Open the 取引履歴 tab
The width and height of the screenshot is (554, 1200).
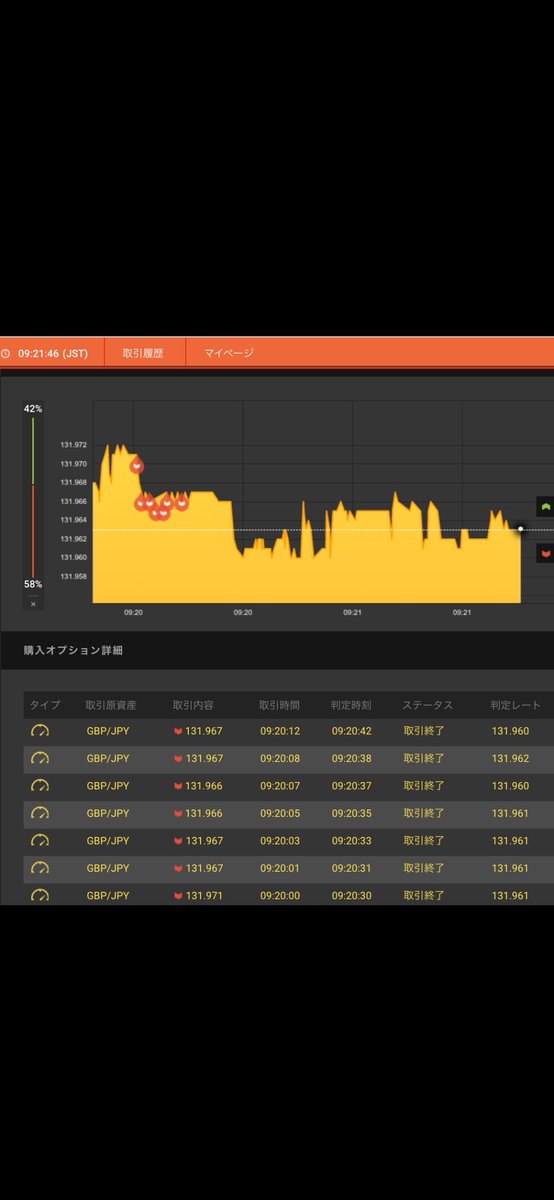(x=143, y=353)
